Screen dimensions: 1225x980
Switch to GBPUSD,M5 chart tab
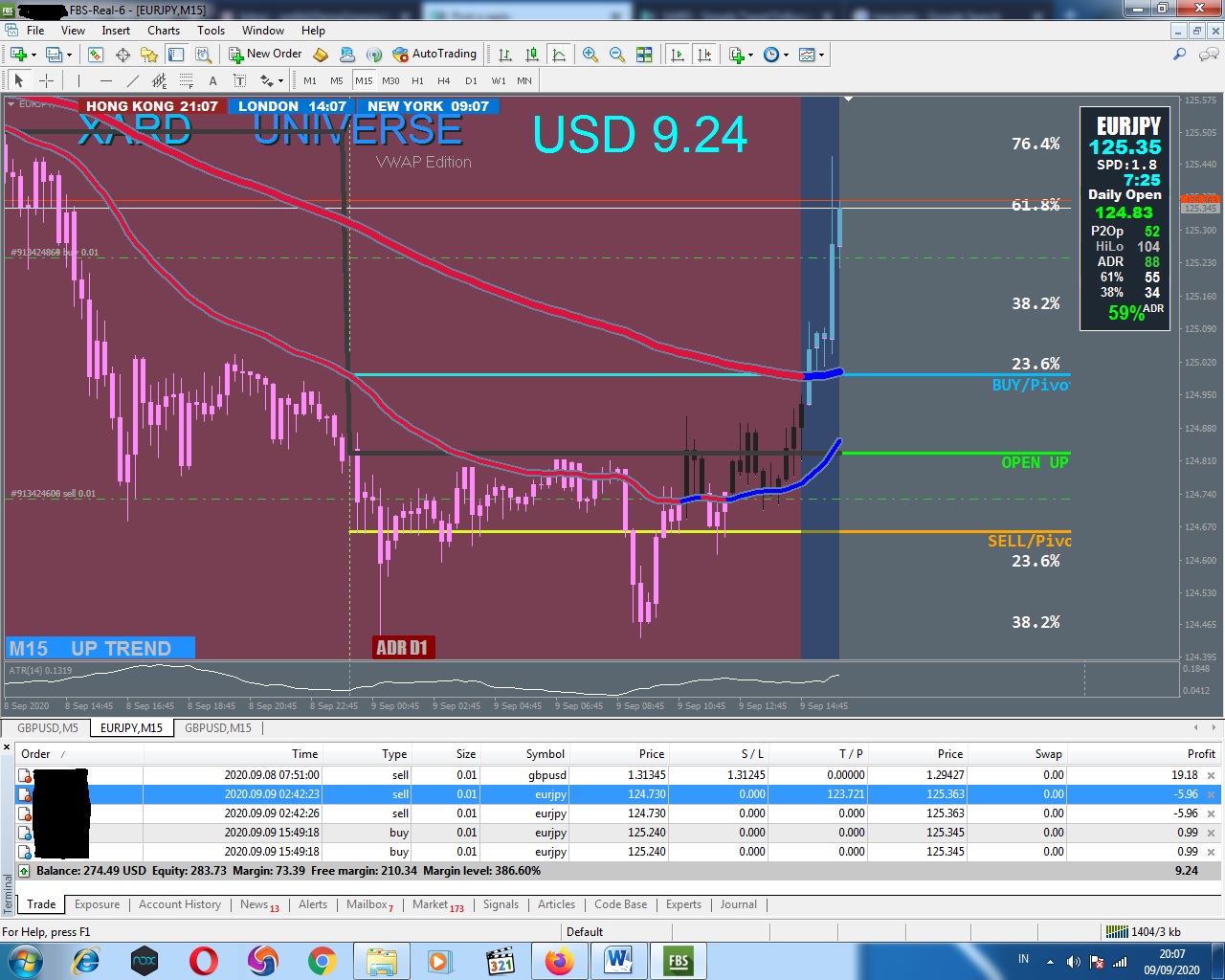point(48,728)
